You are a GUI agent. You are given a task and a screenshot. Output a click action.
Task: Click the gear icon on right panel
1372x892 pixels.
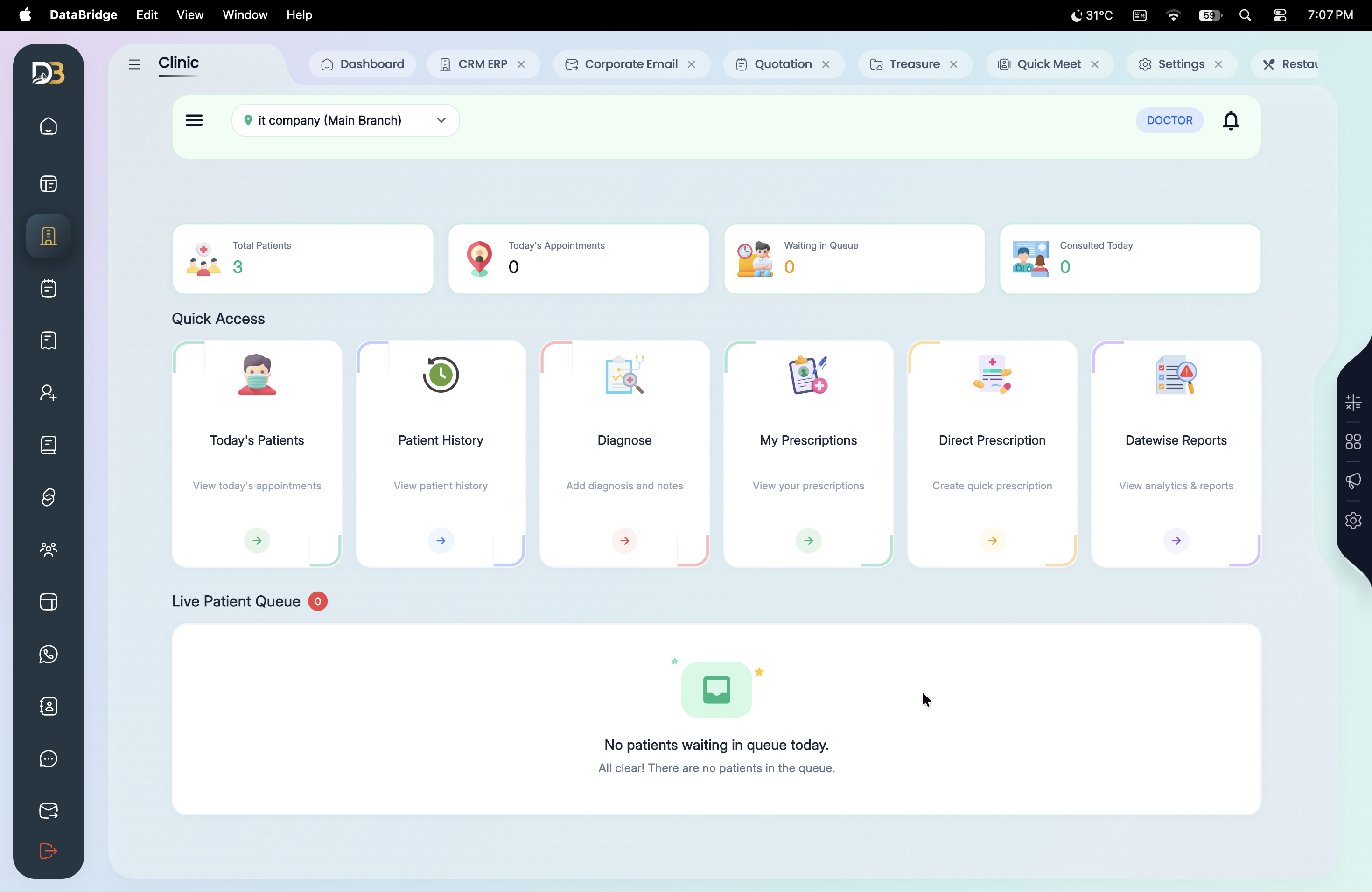(1353, 520)
